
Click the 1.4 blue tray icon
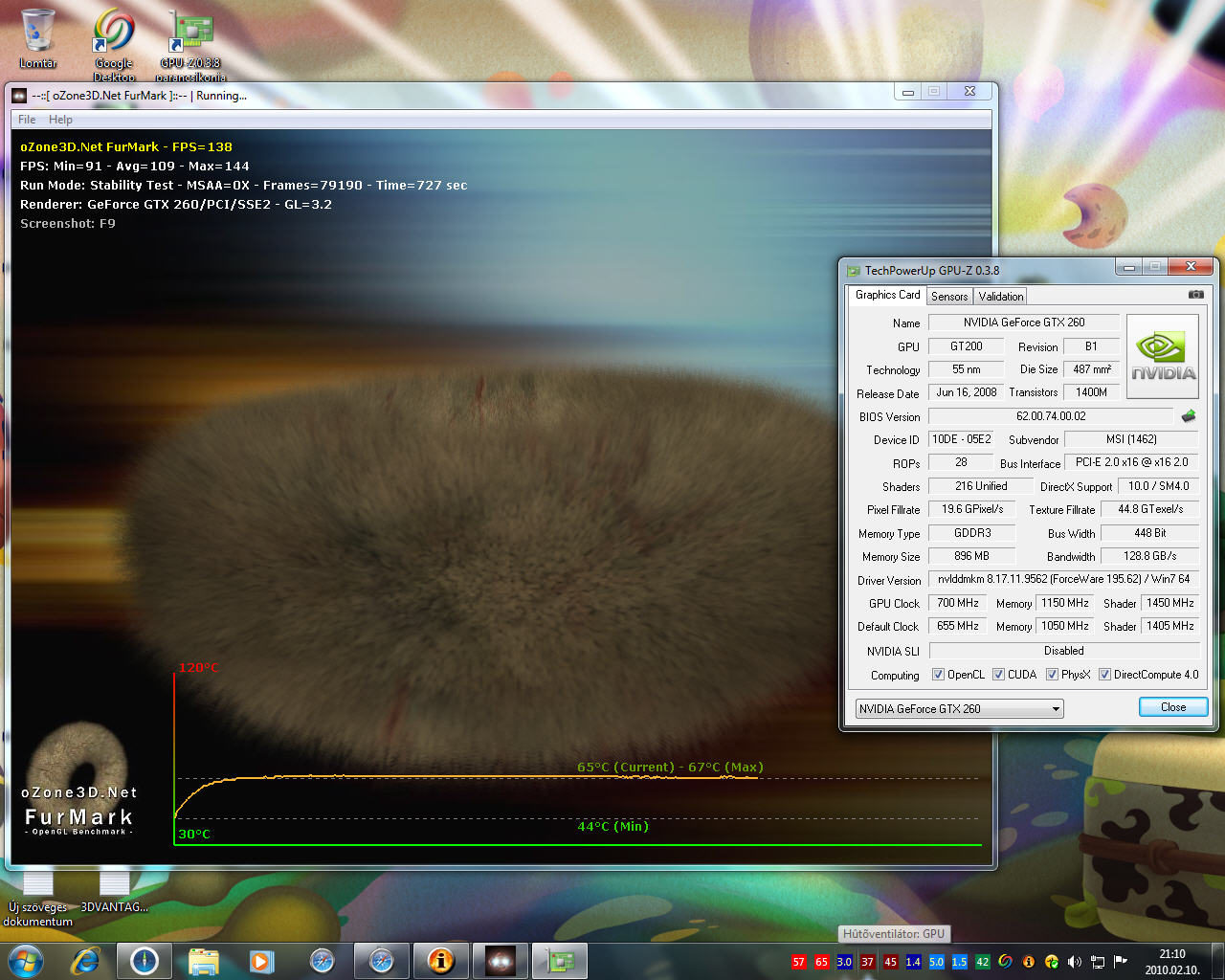pyautogui.click(x=914, y=962)
